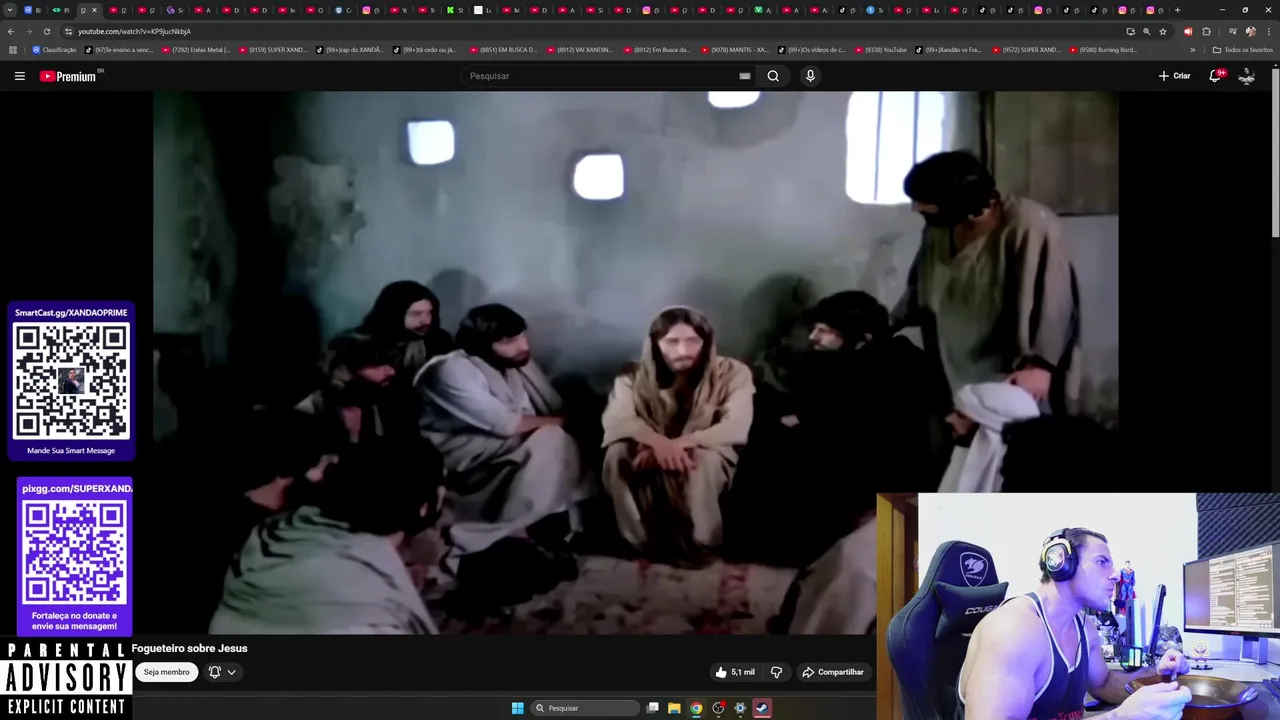Open Chrome extensions puzzle icon
The image size is (1280, 720).
coord(1206,31)
